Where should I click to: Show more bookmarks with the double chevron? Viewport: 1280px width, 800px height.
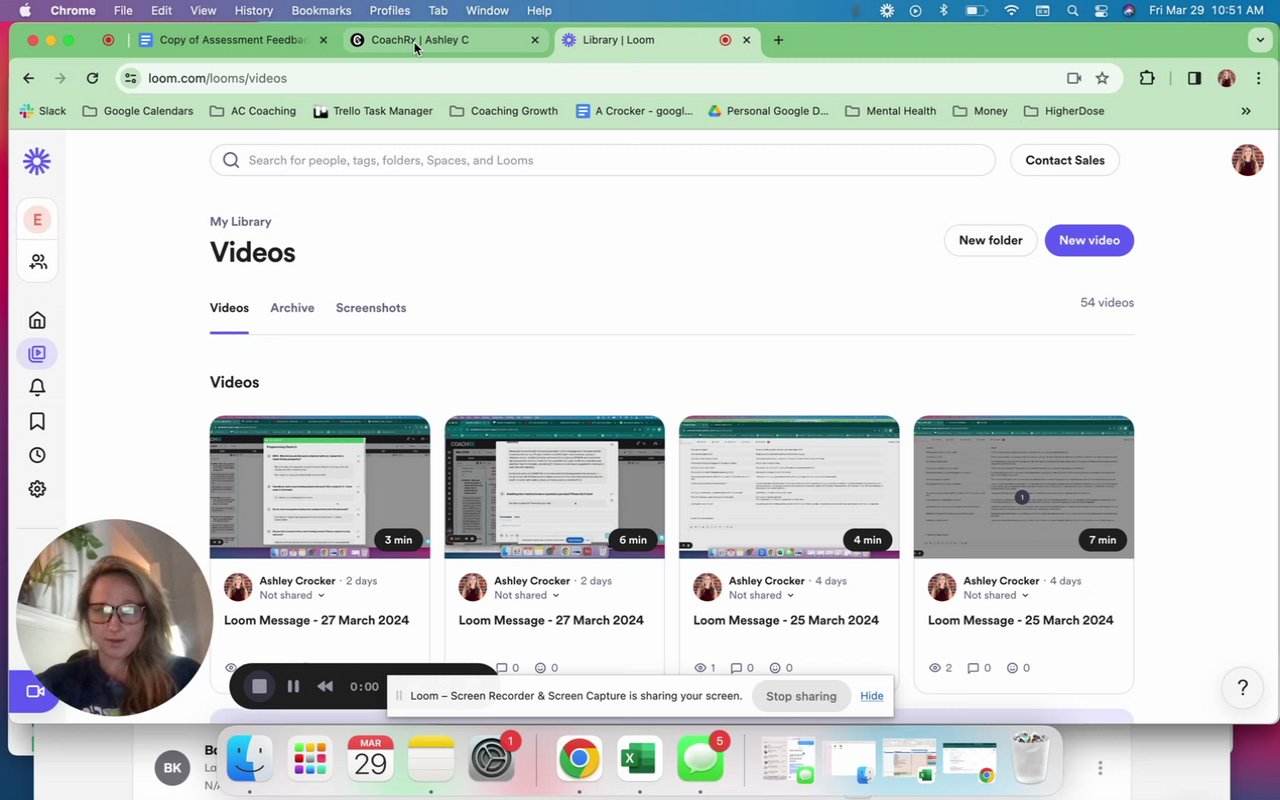click(x=1246, y=111)
